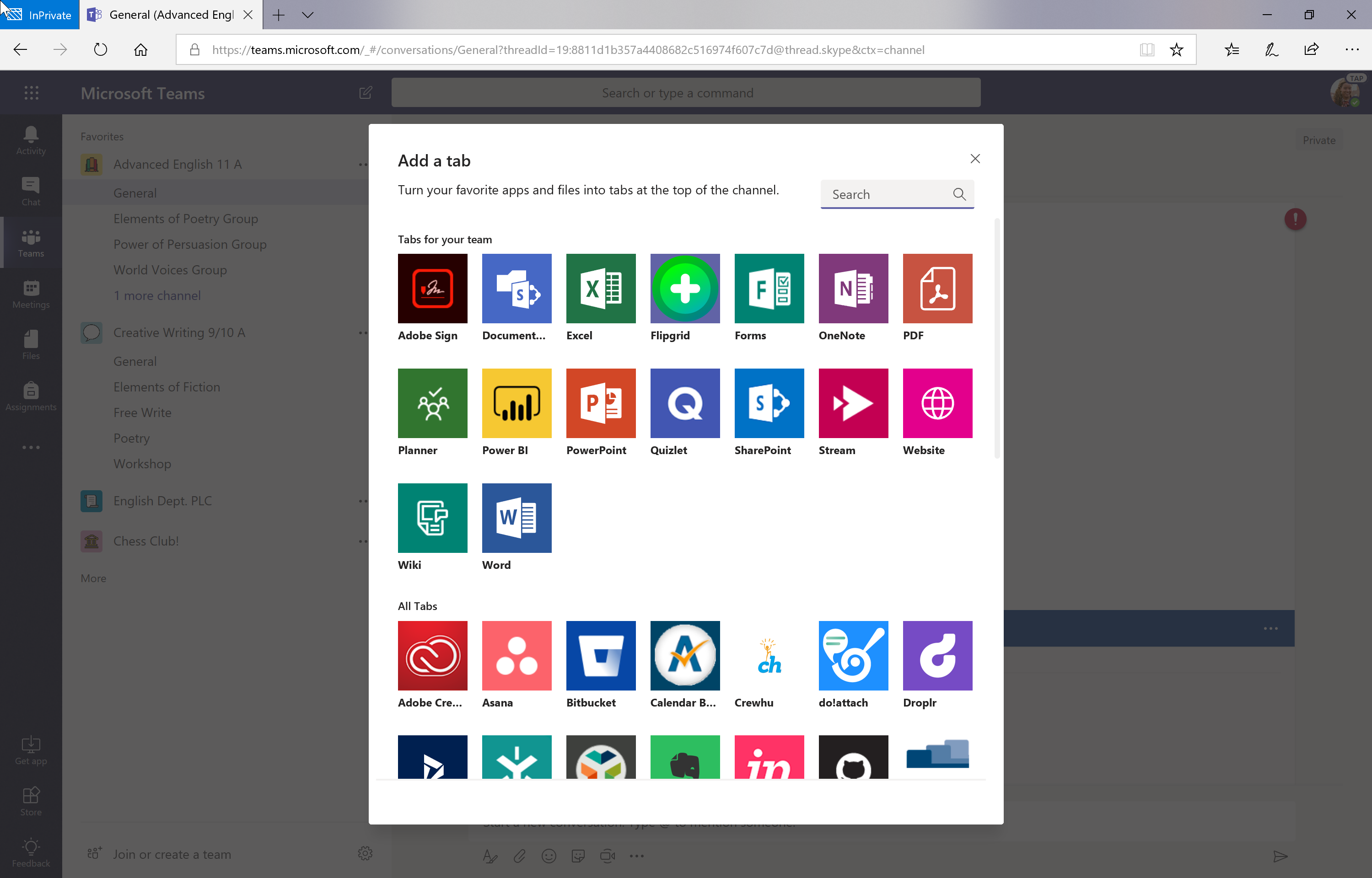
Task: Open Meetings in the sidebar
Action: tap(31, 294)
